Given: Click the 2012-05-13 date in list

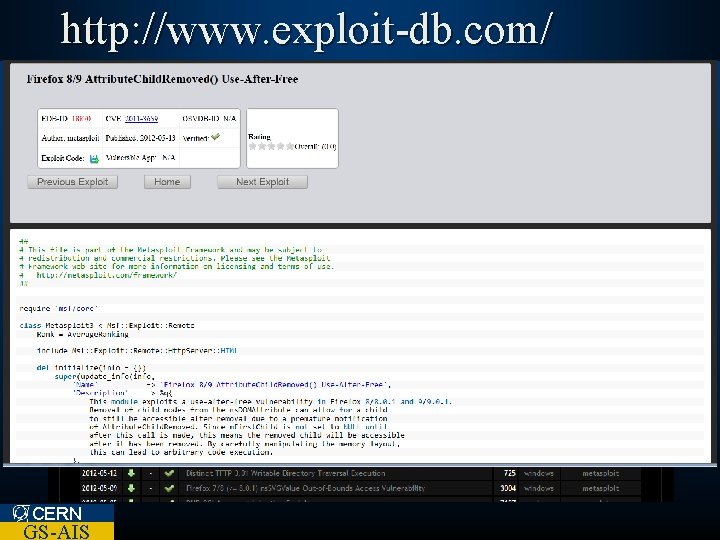Looking at the screenshot, I should (99, 473).
